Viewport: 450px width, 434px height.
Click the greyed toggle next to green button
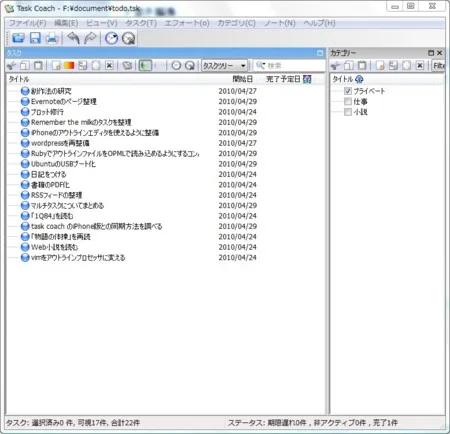159,65
